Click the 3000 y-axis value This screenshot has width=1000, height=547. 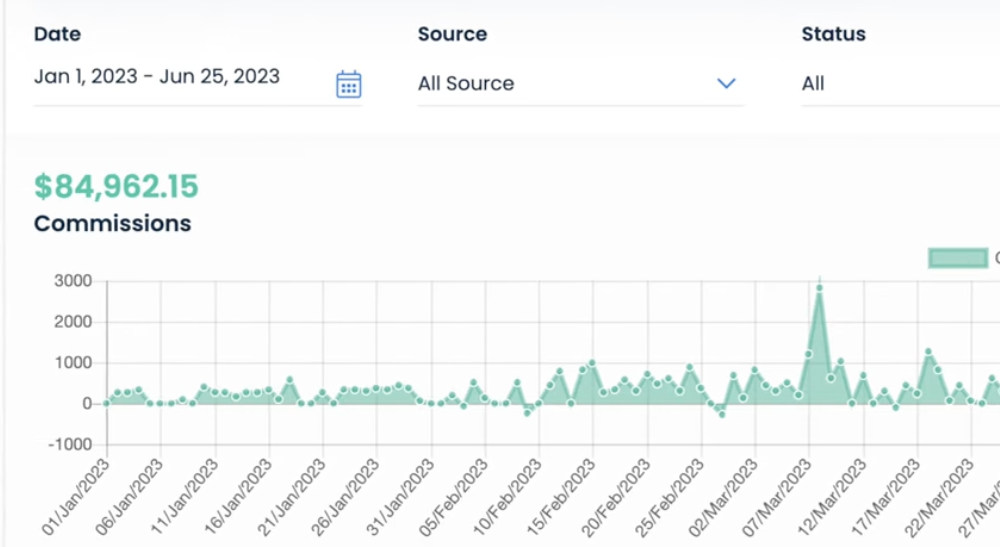(x=73, y=281)
